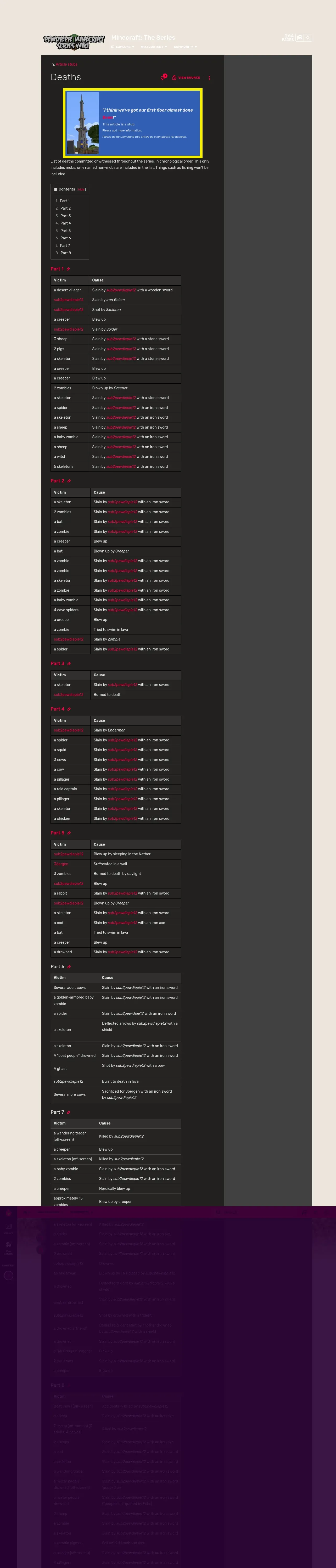Open the three-dot more actions menu
336x1568 pixels.
pos(209,78)
